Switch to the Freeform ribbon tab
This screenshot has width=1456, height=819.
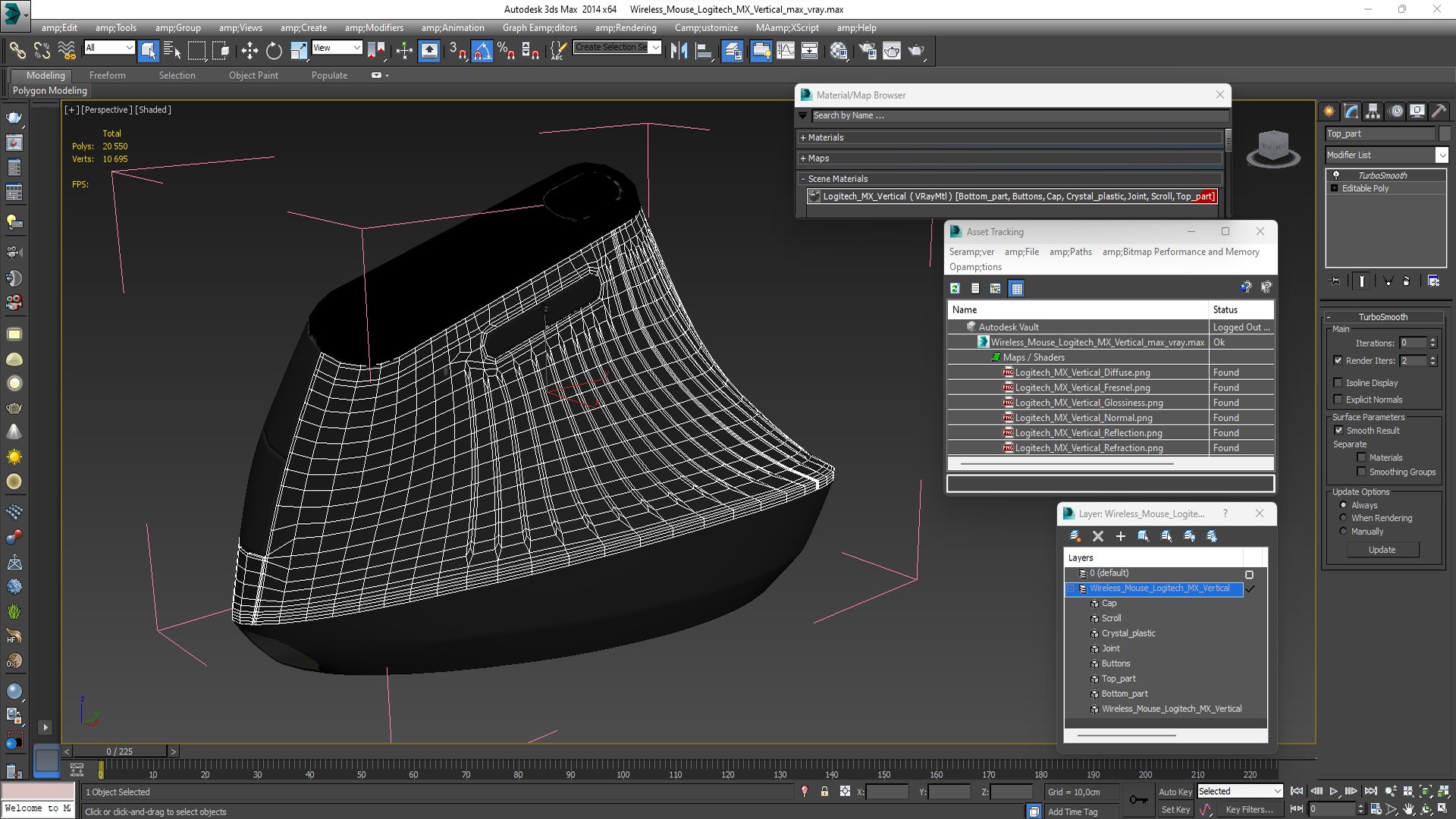pyautogui.click(x=107, y=75)
